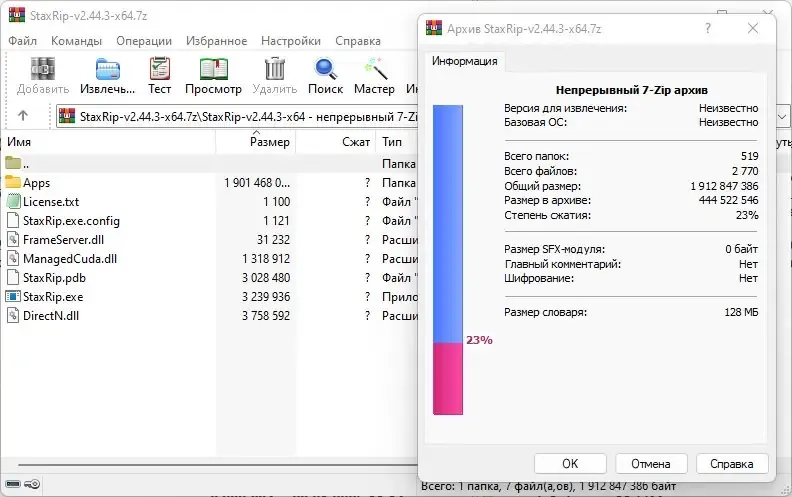Image resolution: width=792 pixels, height=497 pixels.
Task: Click the Общий размер value 1 912 847 386
Action: click(x=724, y=186)
